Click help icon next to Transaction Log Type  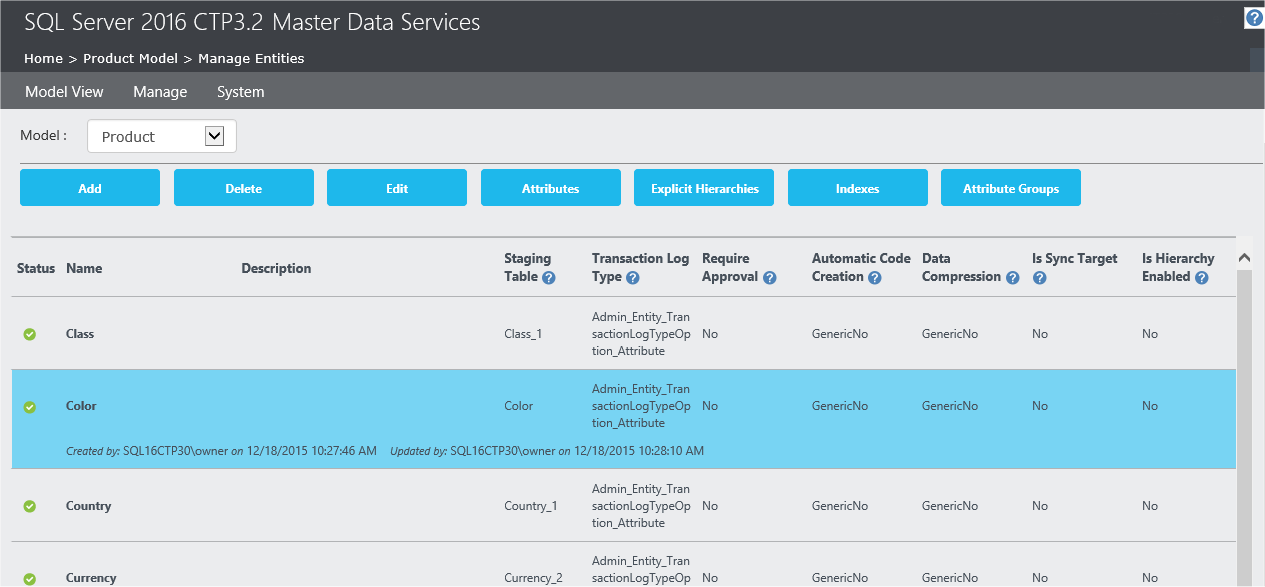[x=633, y=278]
